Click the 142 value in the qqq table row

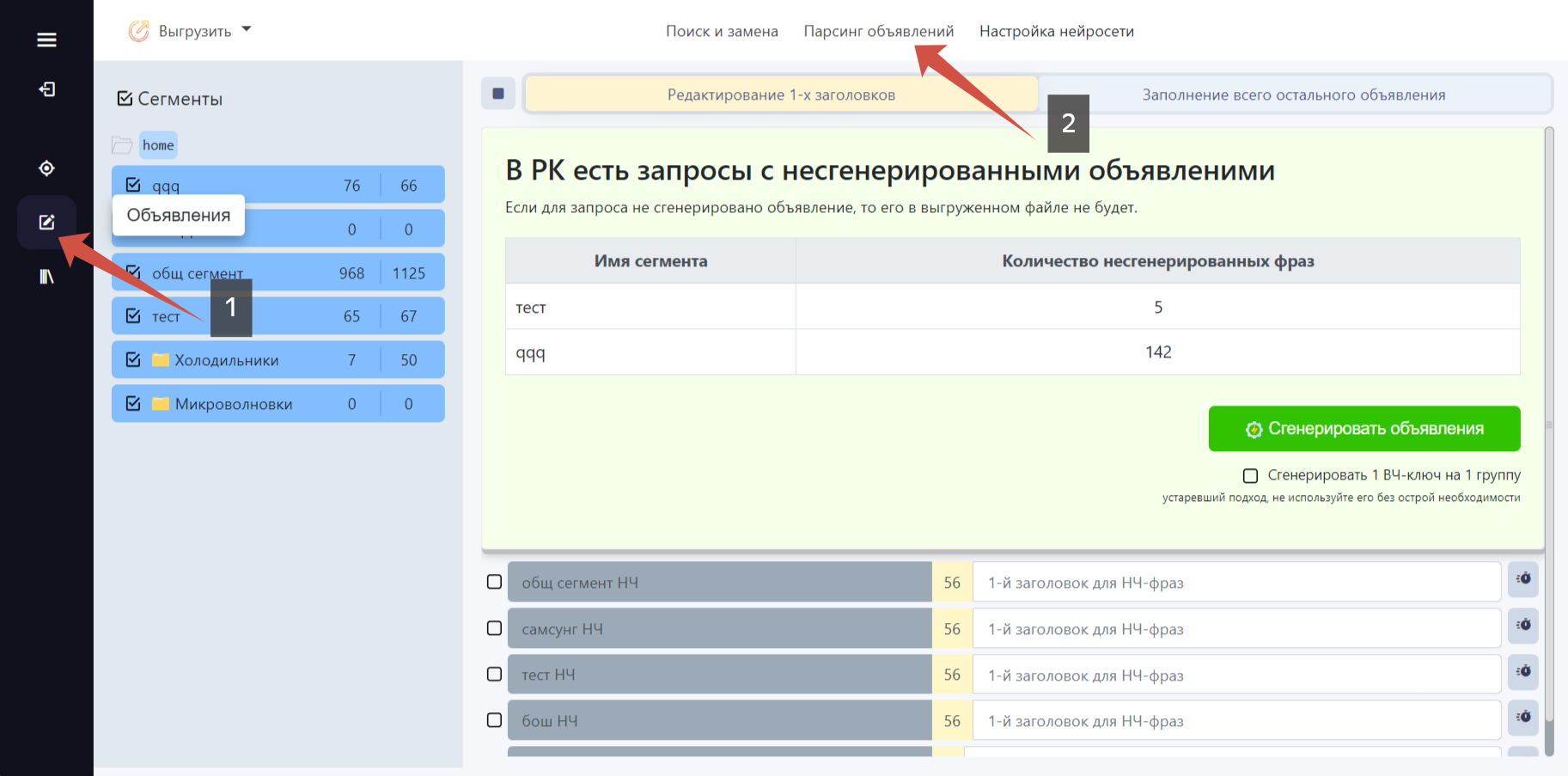(x=1158, y=351)
